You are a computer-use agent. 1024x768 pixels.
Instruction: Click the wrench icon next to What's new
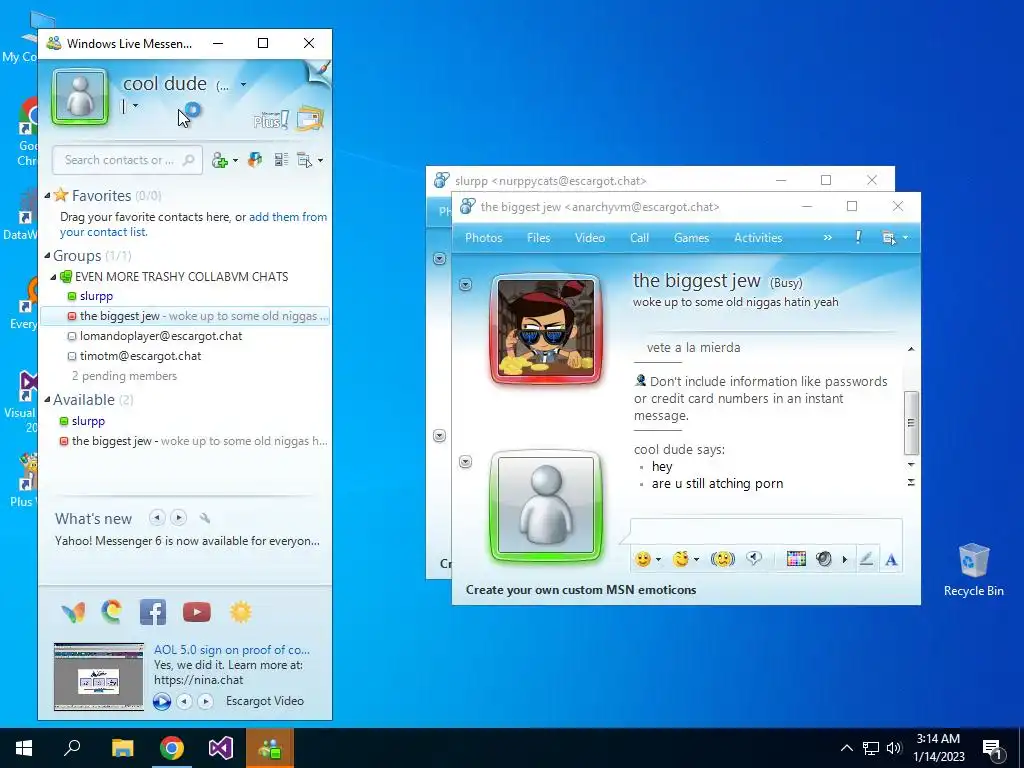(x=204, y=518)
